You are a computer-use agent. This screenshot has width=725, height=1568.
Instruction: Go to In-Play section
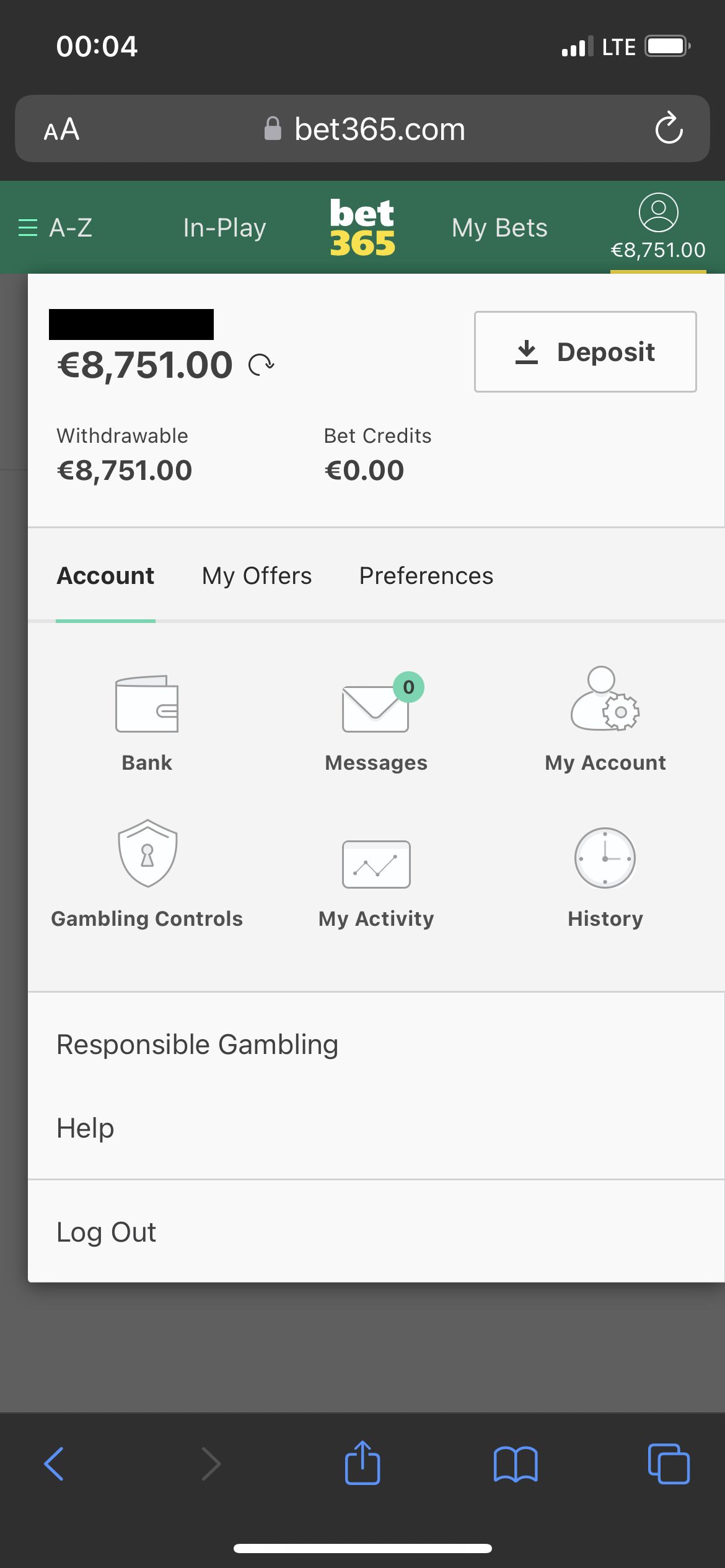click(x=224, y=228)
